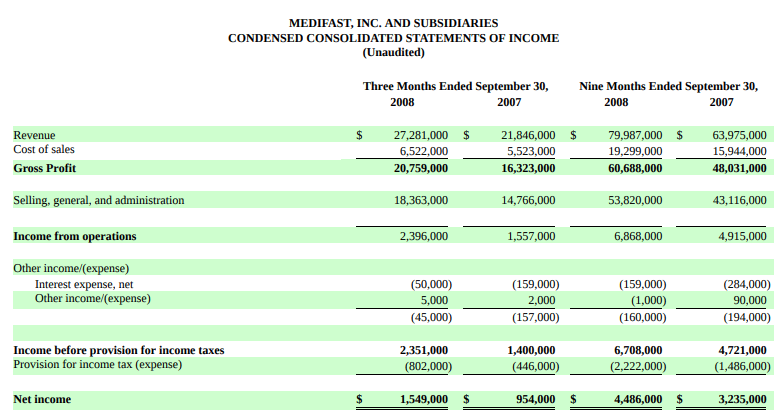Click 'Nine Months Ended September 30,' column header
Image resolution: width=782 pixels, height=418 pixels.
(668, 86)
